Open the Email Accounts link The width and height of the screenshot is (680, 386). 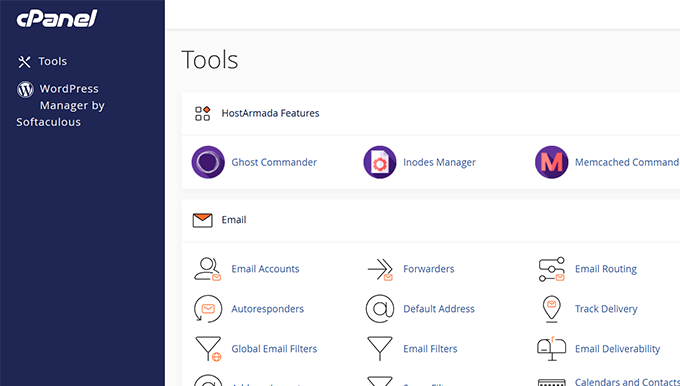265,269
